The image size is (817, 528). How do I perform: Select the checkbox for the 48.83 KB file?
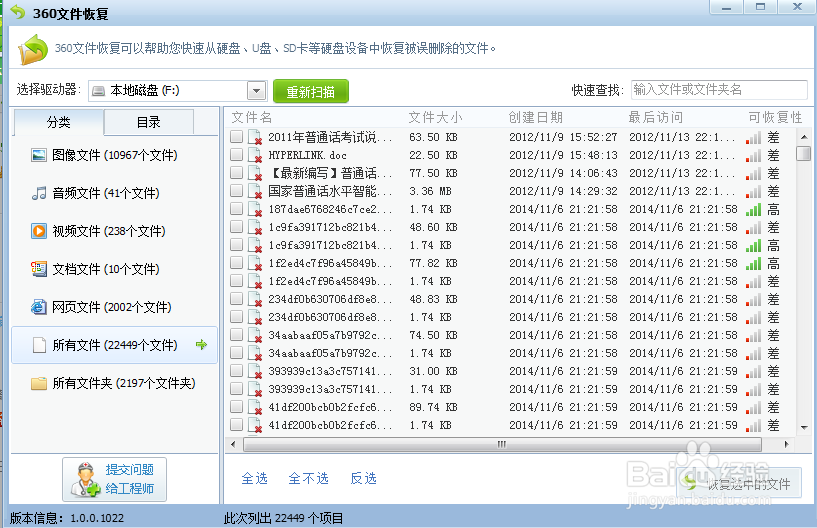[x=237, y=299]
